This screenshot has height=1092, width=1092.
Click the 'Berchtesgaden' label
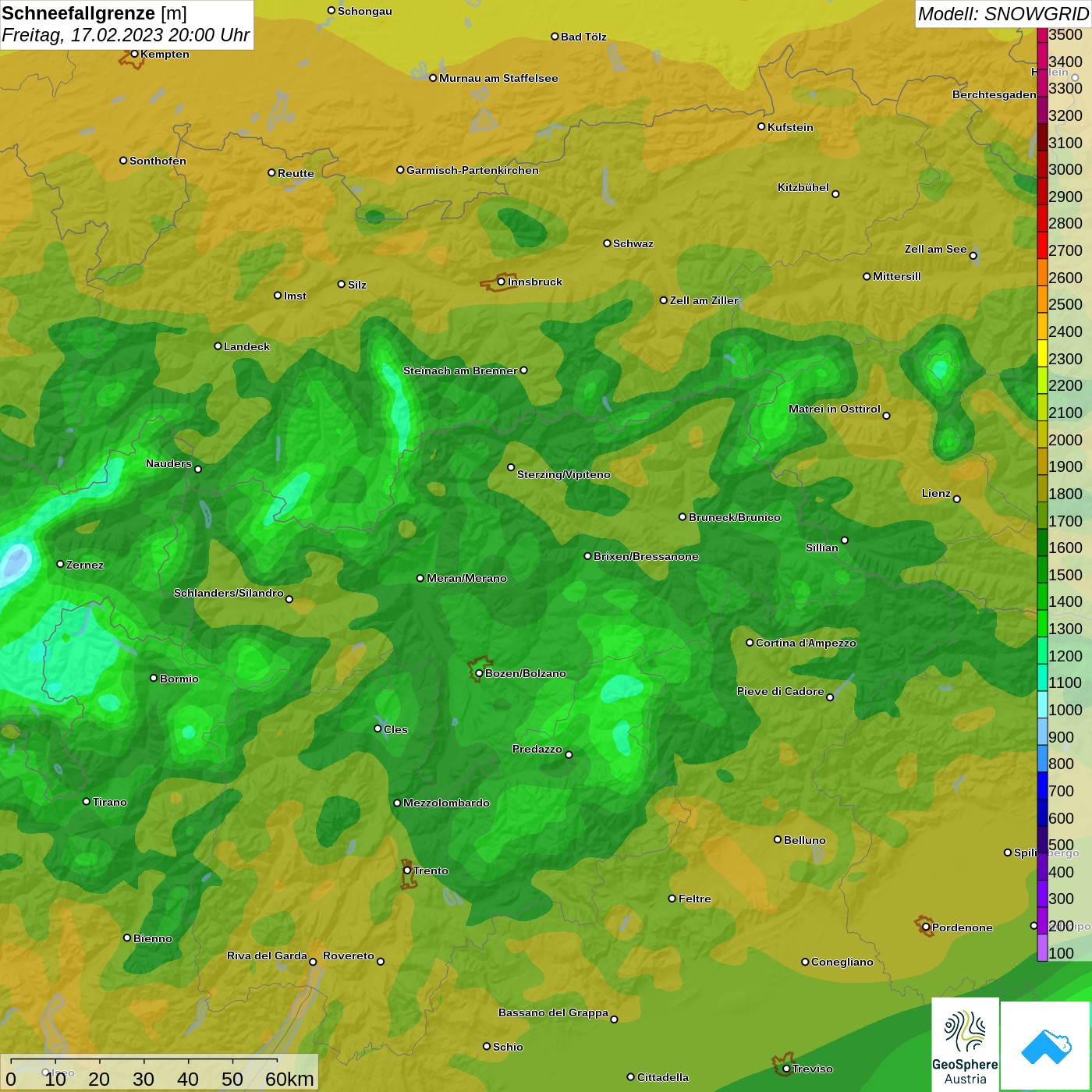pos(994,94)
